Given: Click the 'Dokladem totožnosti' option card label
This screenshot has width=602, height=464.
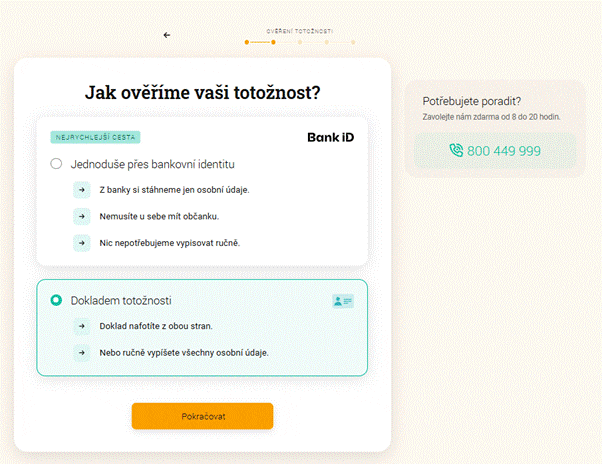Looking at the screenshot, I should click(x=121, y=301).
